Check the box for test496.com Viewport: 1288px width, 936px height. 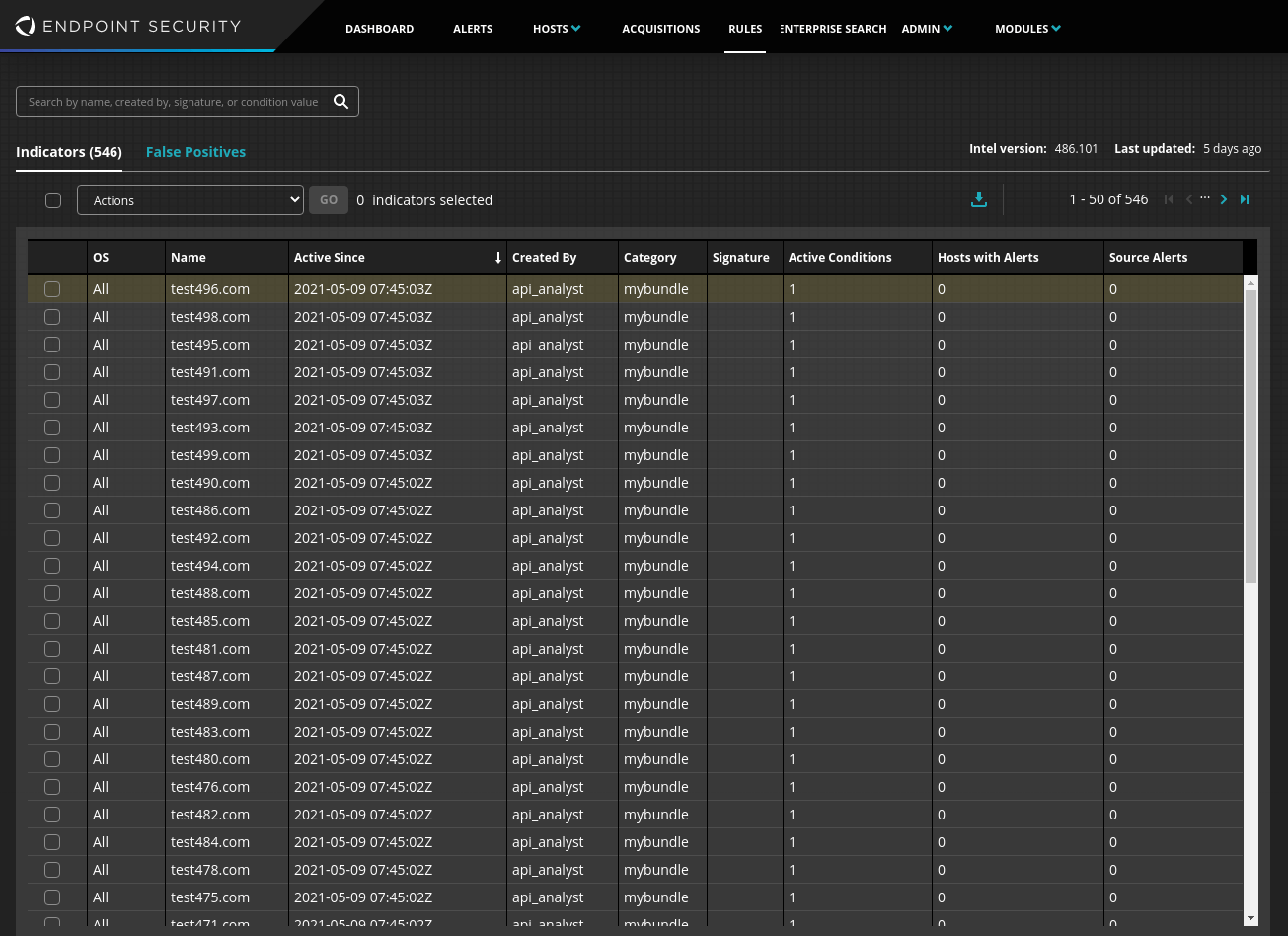52,289
